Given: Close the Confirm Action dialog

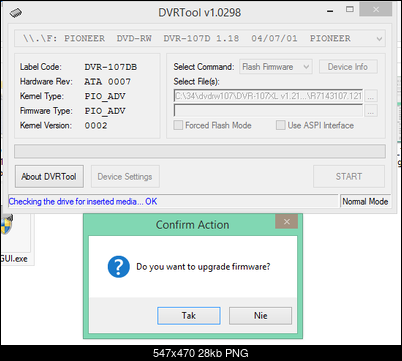Looking at the screenshot, I should coord(286,222).
